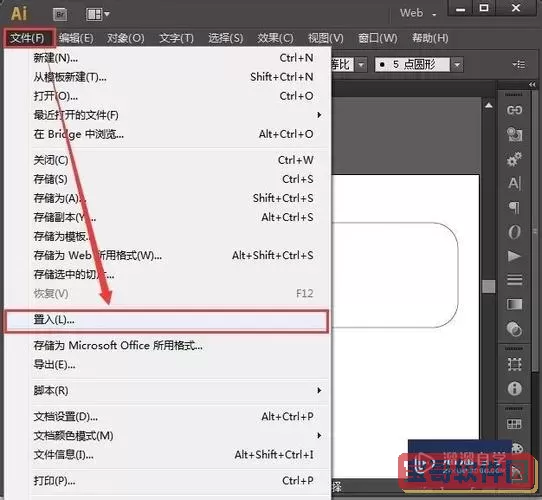The height and width of the screenshot is (500, 542).
Task: Open the 文件(F) menu
Action: [x=28, y=38]
